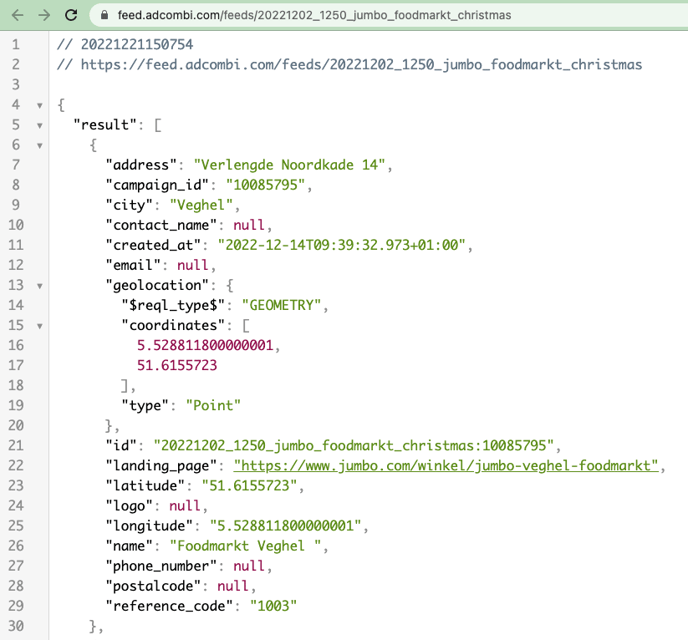Click the "landing_page" key name
Viewport: 688px width, 640px height.
tap(161, 465)
